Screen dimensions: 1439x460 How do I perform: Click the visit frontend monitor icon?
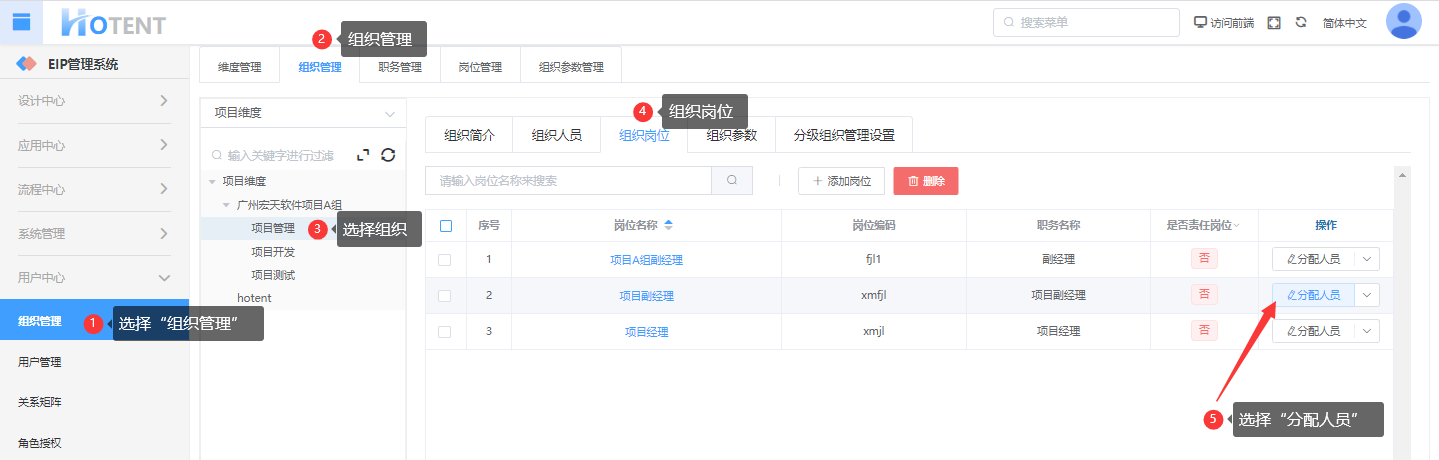1201,22
